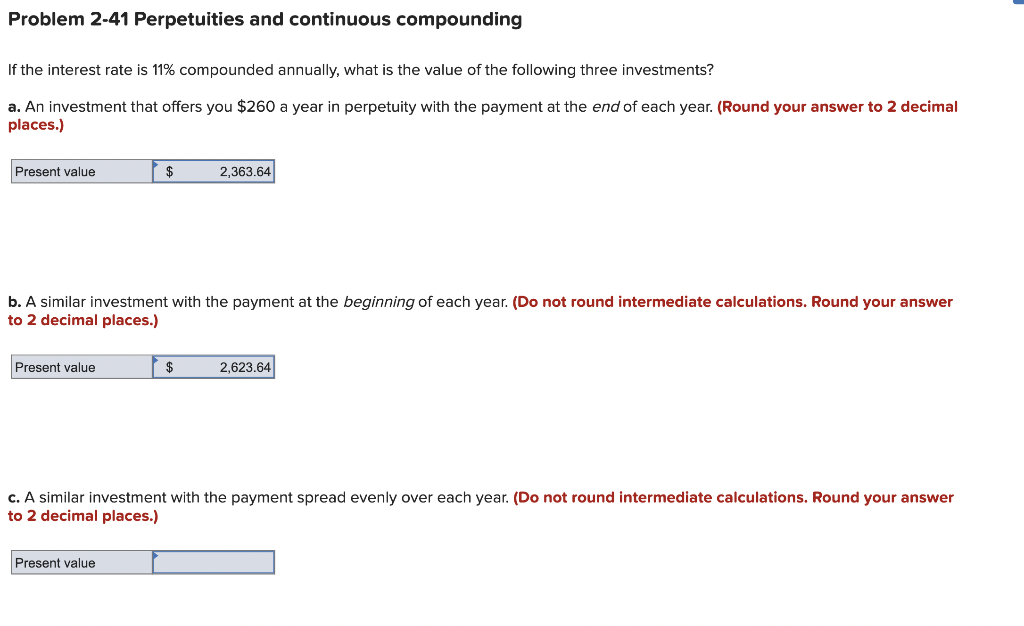Image resolution: width=1024 pixels, height=626 pixels.
Task: Click the Problem 2-41 title heading
Action: tap(264, 19)
